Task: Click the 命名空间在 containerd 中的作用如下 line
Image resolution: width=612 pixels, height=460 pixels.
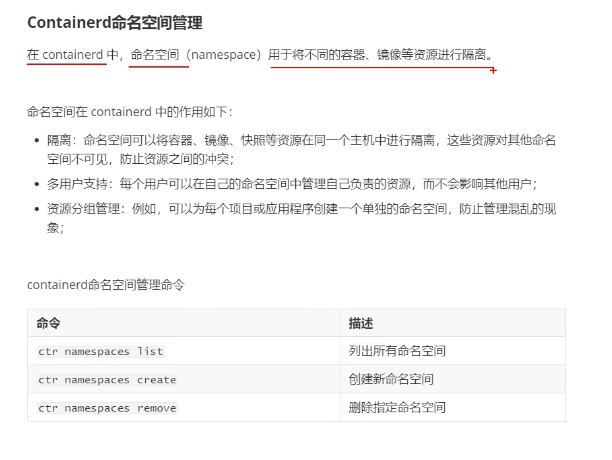Action: click(x=130, y=112)
